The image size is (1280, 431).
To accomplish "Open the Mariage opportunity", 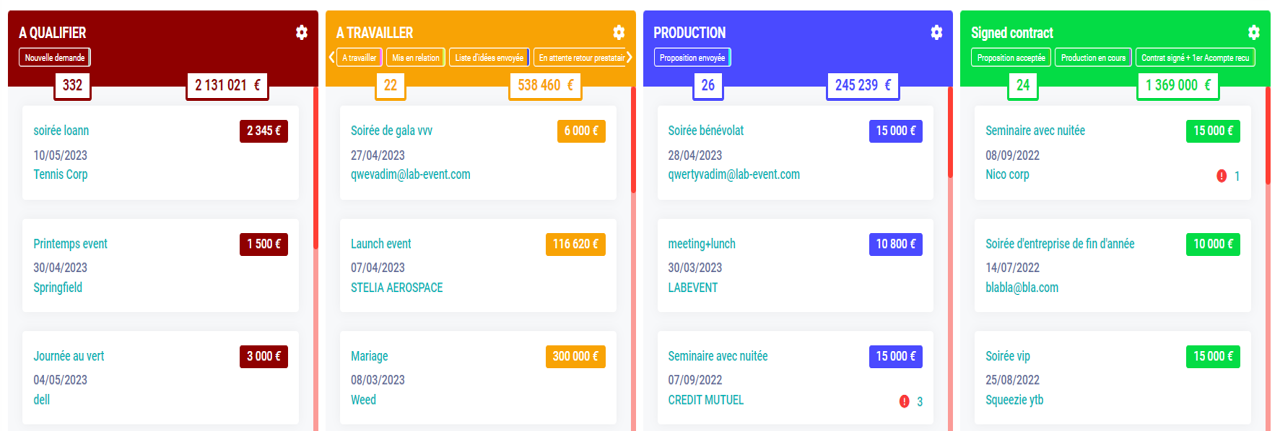I will (x=369, y=356).
